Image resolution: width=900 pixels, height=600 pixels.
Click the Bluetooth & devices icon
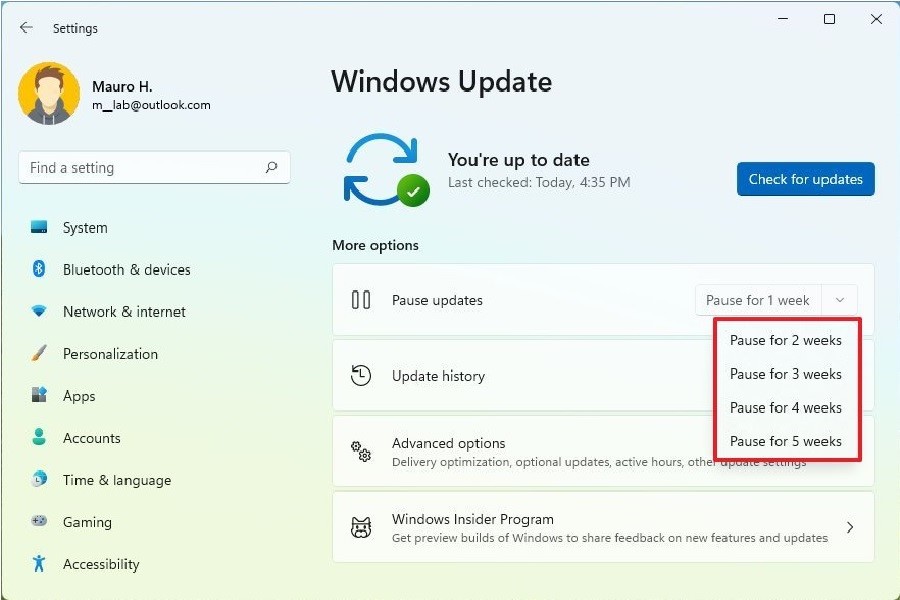(39, 270)
